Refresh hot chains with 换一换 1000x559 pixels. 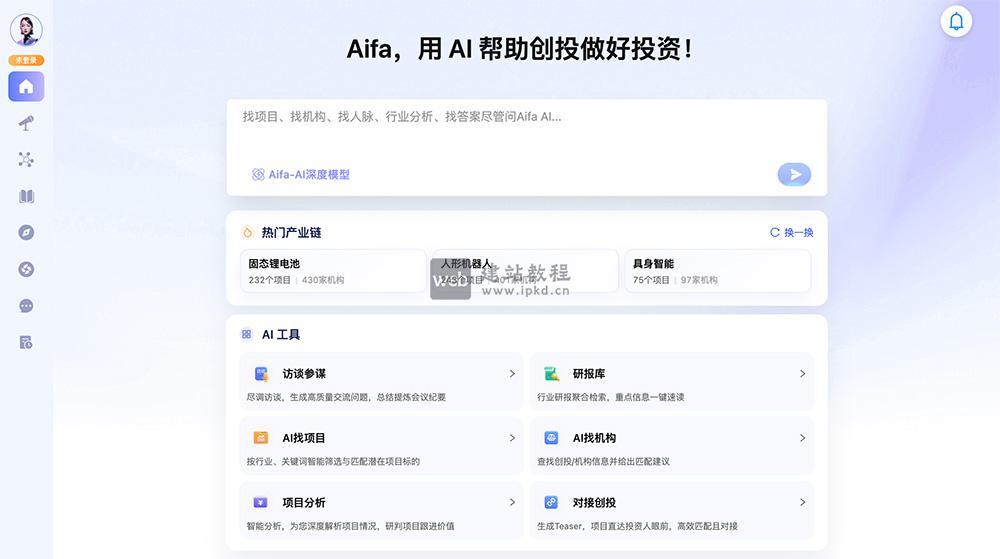(x=791, y=233)
